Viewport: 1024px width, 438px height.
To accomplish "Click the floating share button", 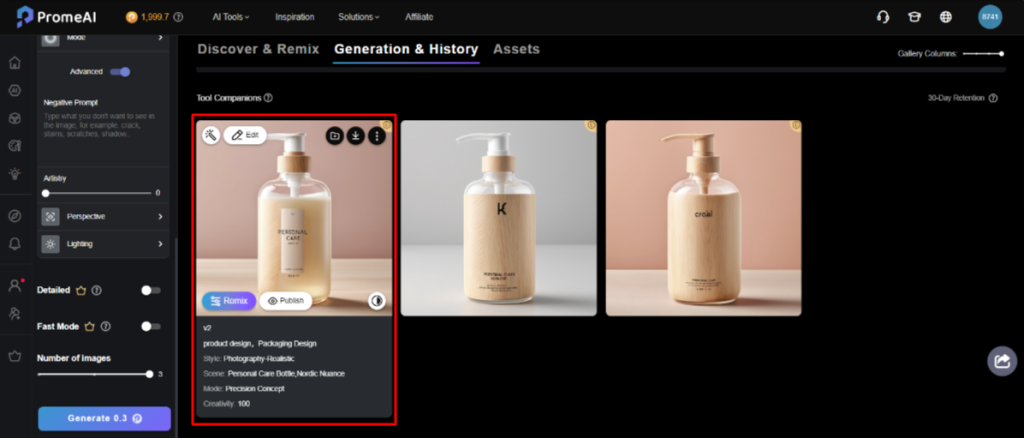I will coord(1001,362).
